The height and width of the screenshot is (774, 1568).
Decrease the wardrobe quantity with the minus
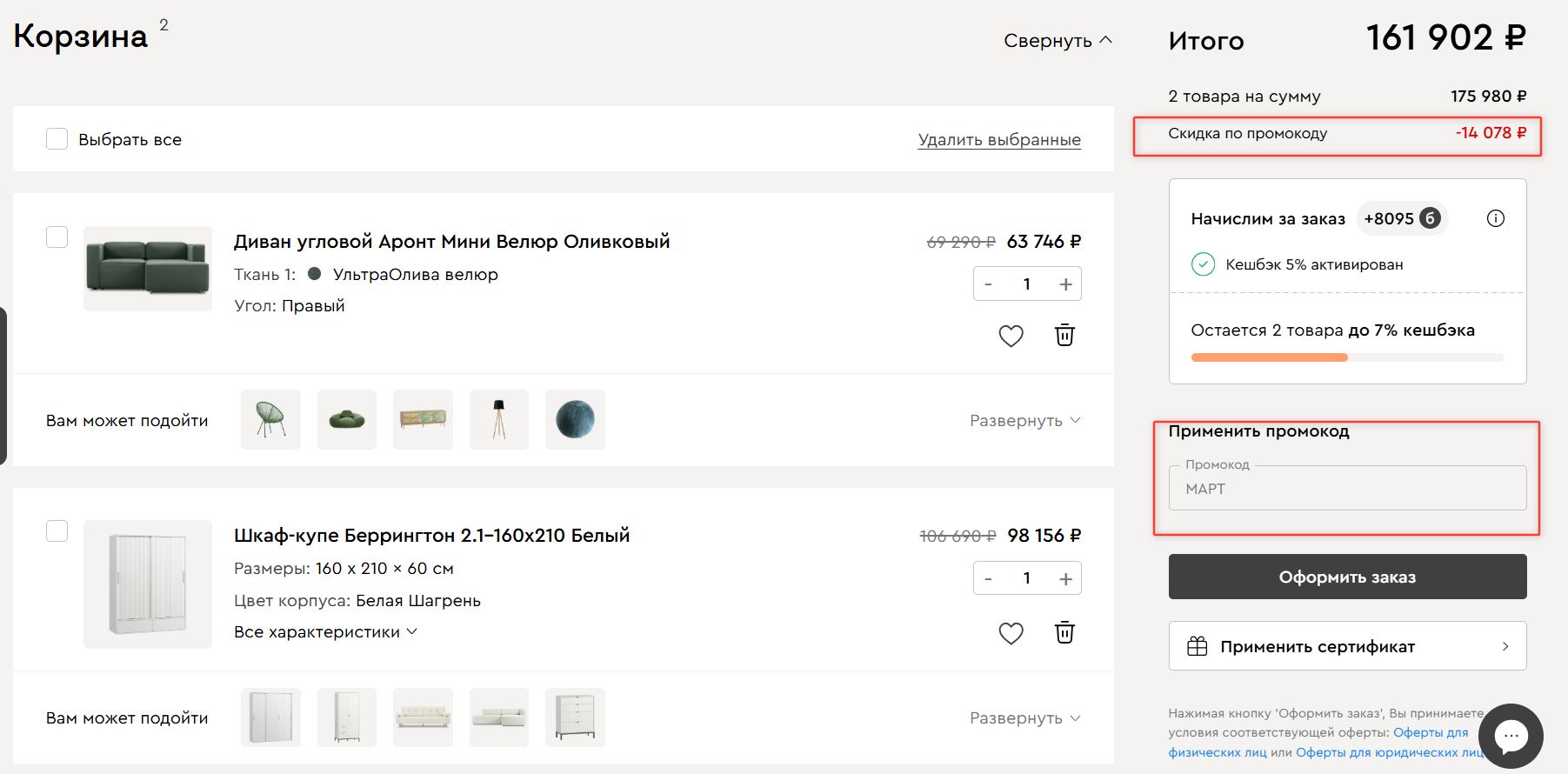(x=988, y=578)
